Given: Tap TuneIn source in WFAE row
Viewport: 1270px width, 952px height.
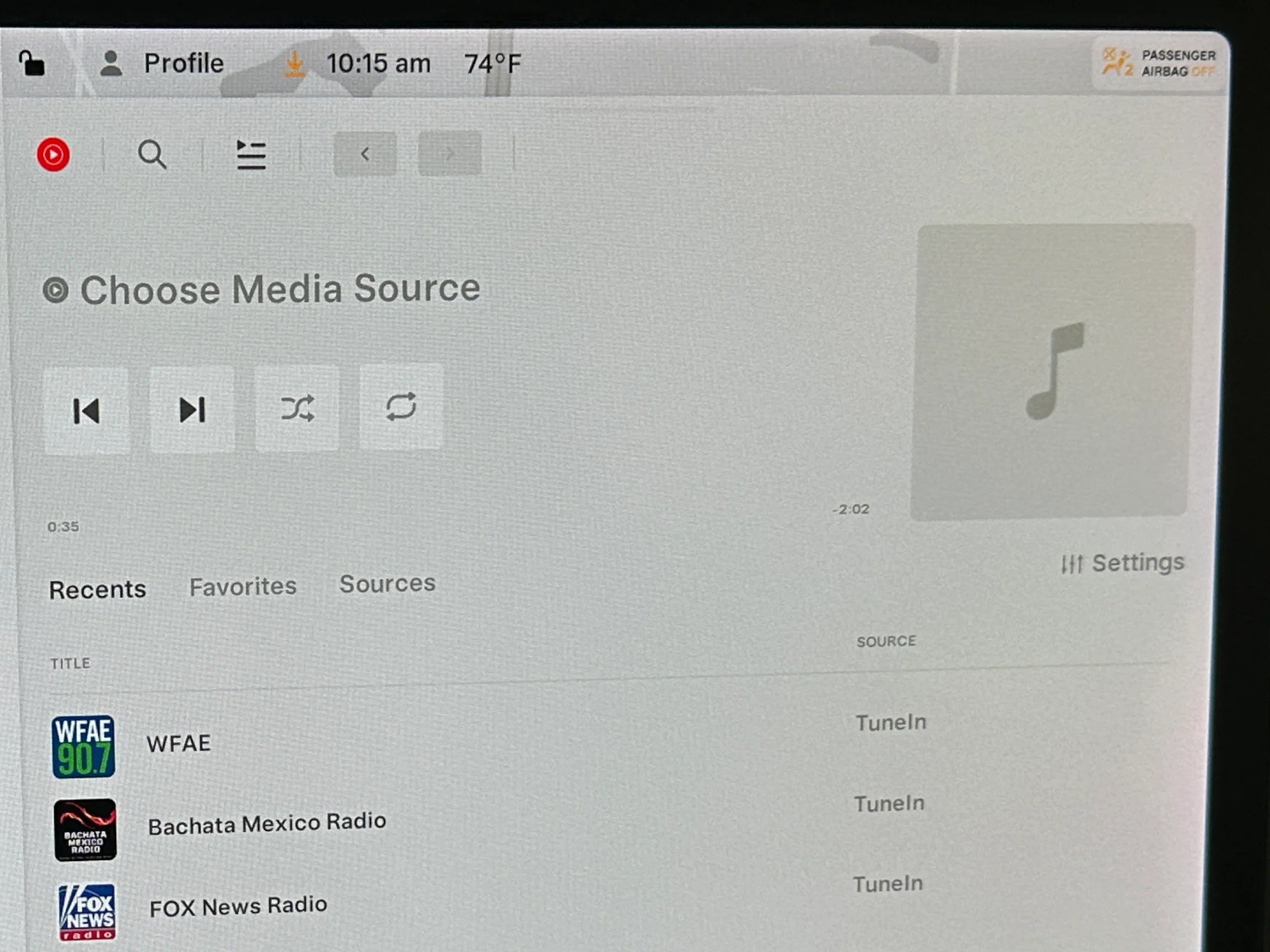Looking at the screenshot, I should click(891, 722).
